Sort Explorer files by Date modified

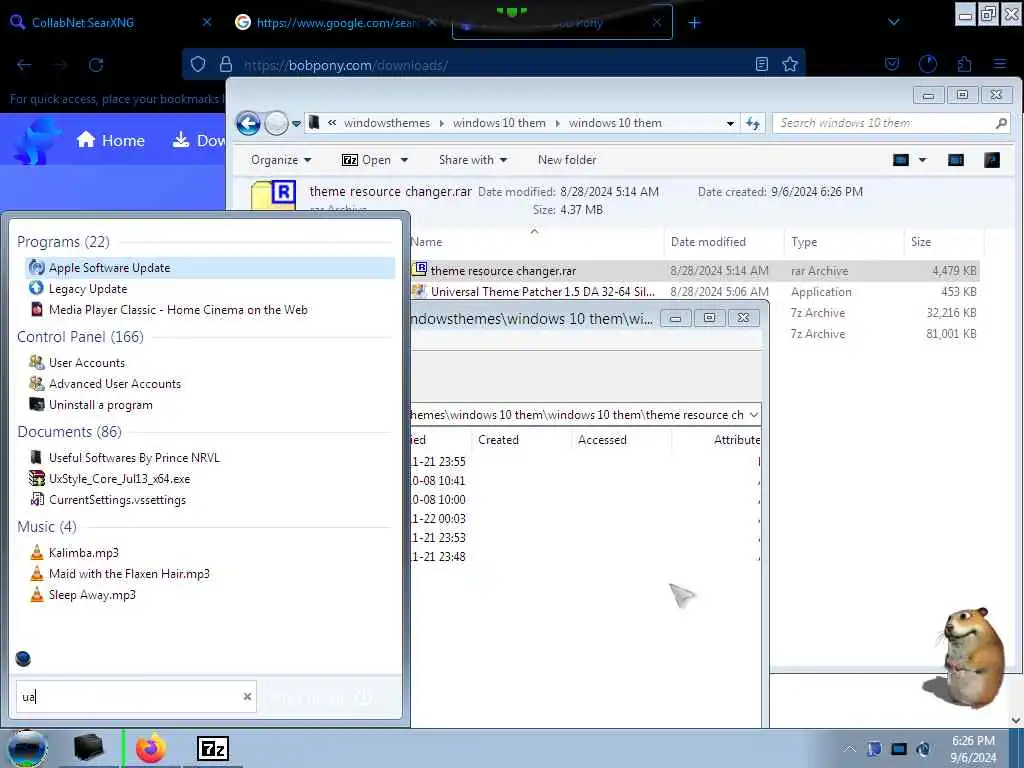click(x=708, y=242)
